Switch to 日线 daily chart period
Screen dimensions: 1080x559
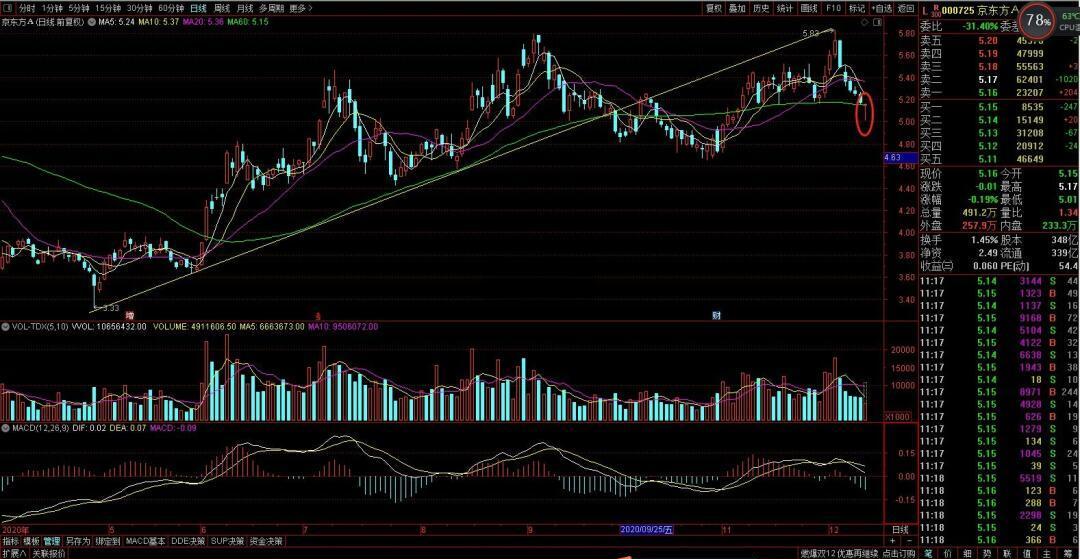pyautogui.click(x=198, y=8)
